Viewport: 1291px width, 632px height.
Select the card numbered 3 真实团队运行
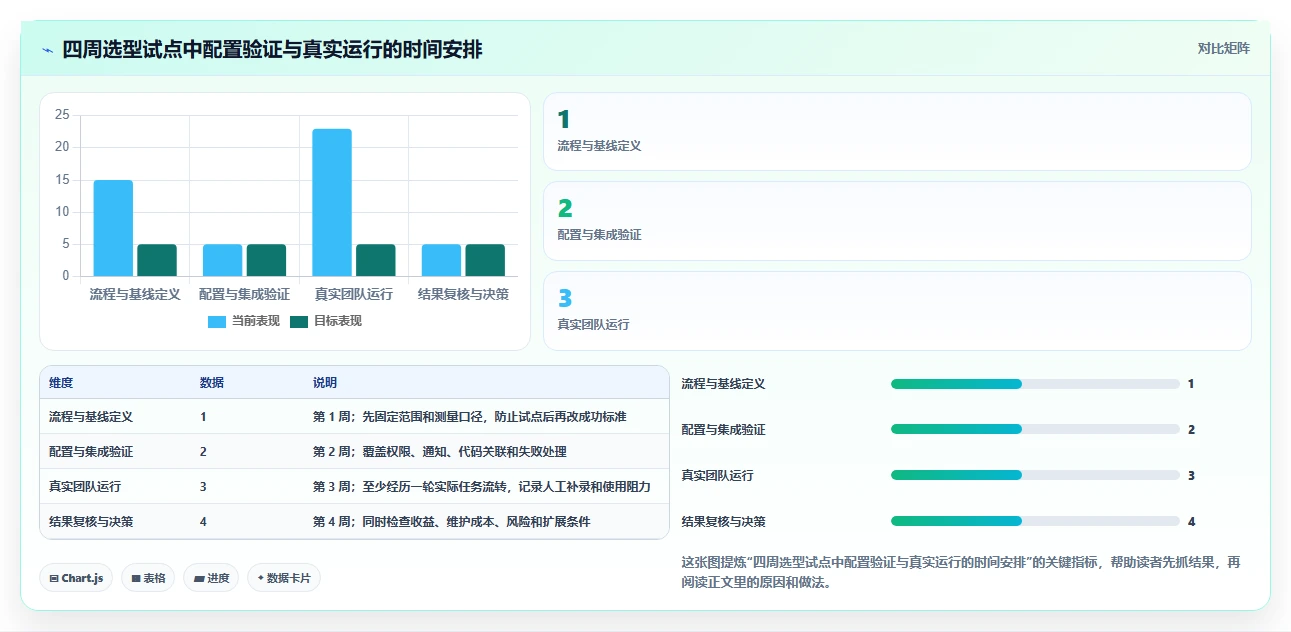(897, 311)
